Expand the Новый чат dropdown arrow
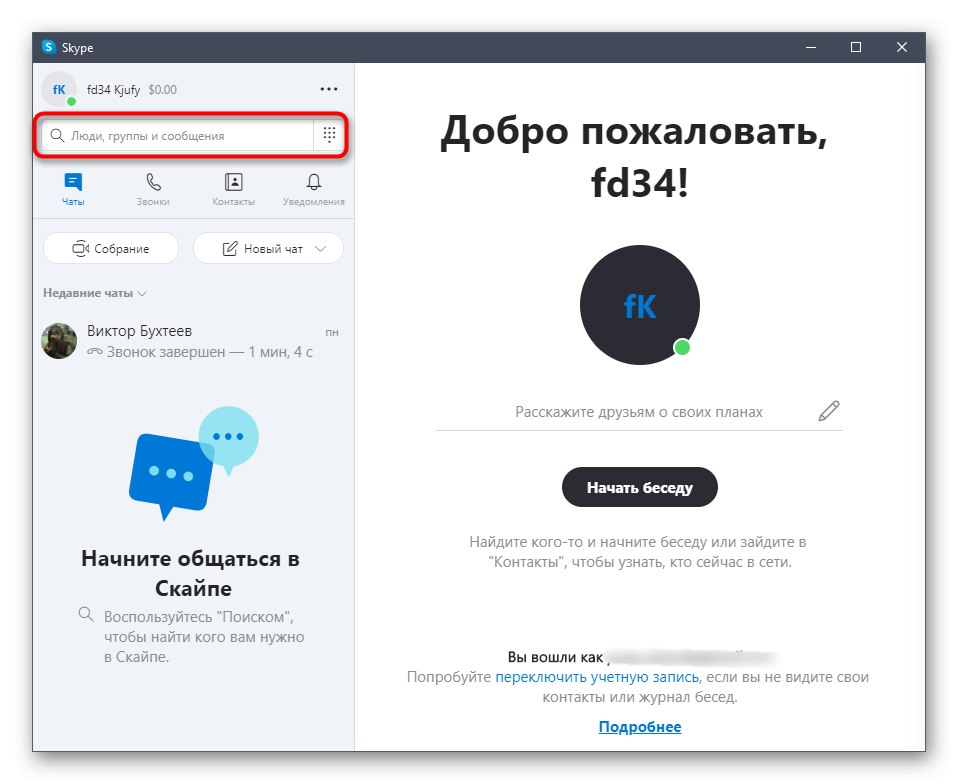The width and height of the screenshot is (958, 784). [320, 249]
